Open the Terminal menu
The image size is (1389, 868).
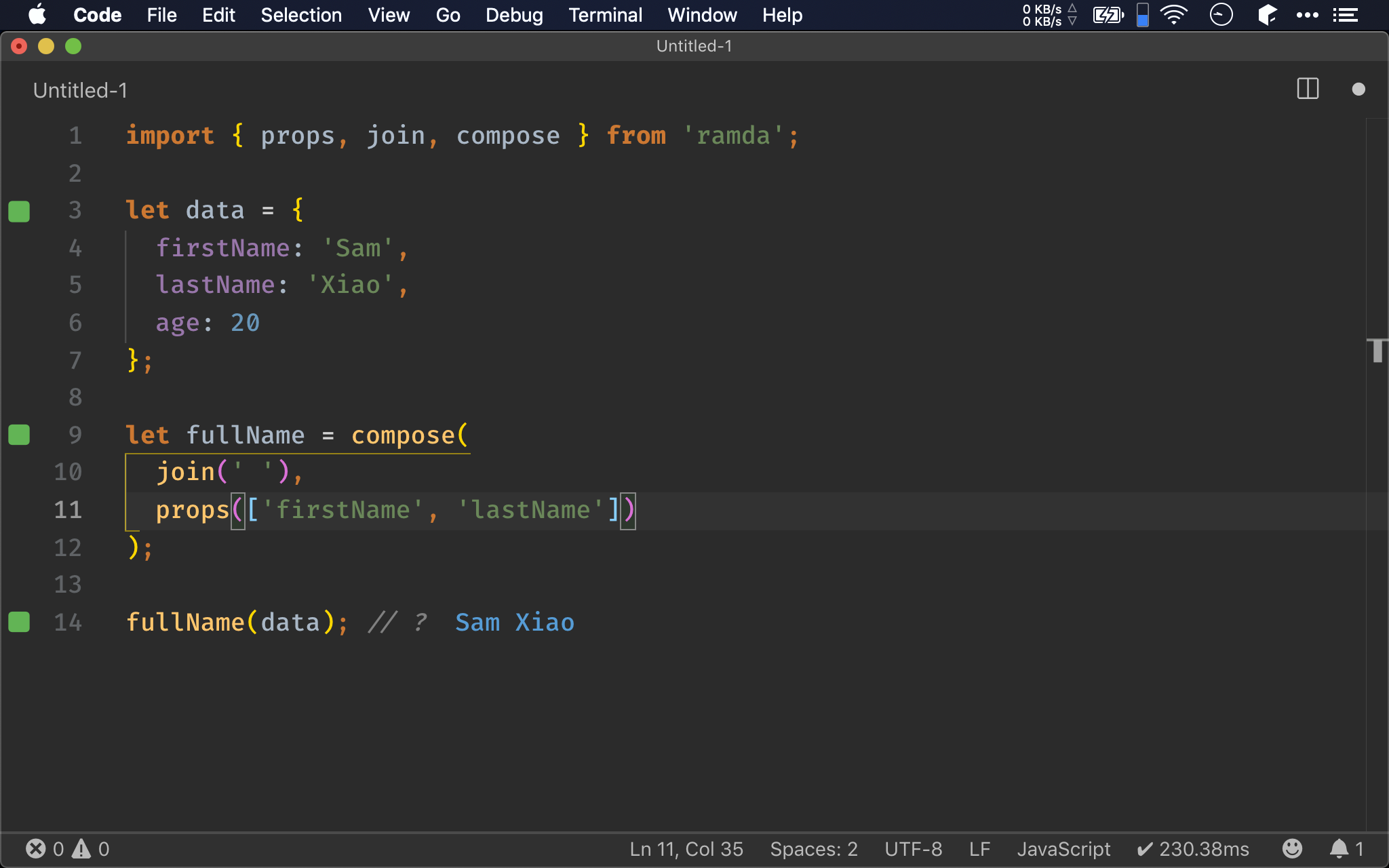[x=605, y=15]
